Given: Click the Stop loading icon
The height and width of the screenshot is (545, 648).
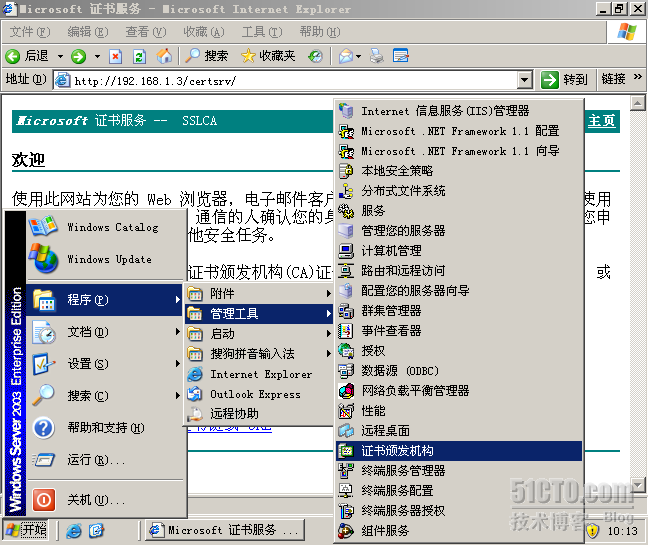Looking at the screenshot, I should tap(115, 56).
